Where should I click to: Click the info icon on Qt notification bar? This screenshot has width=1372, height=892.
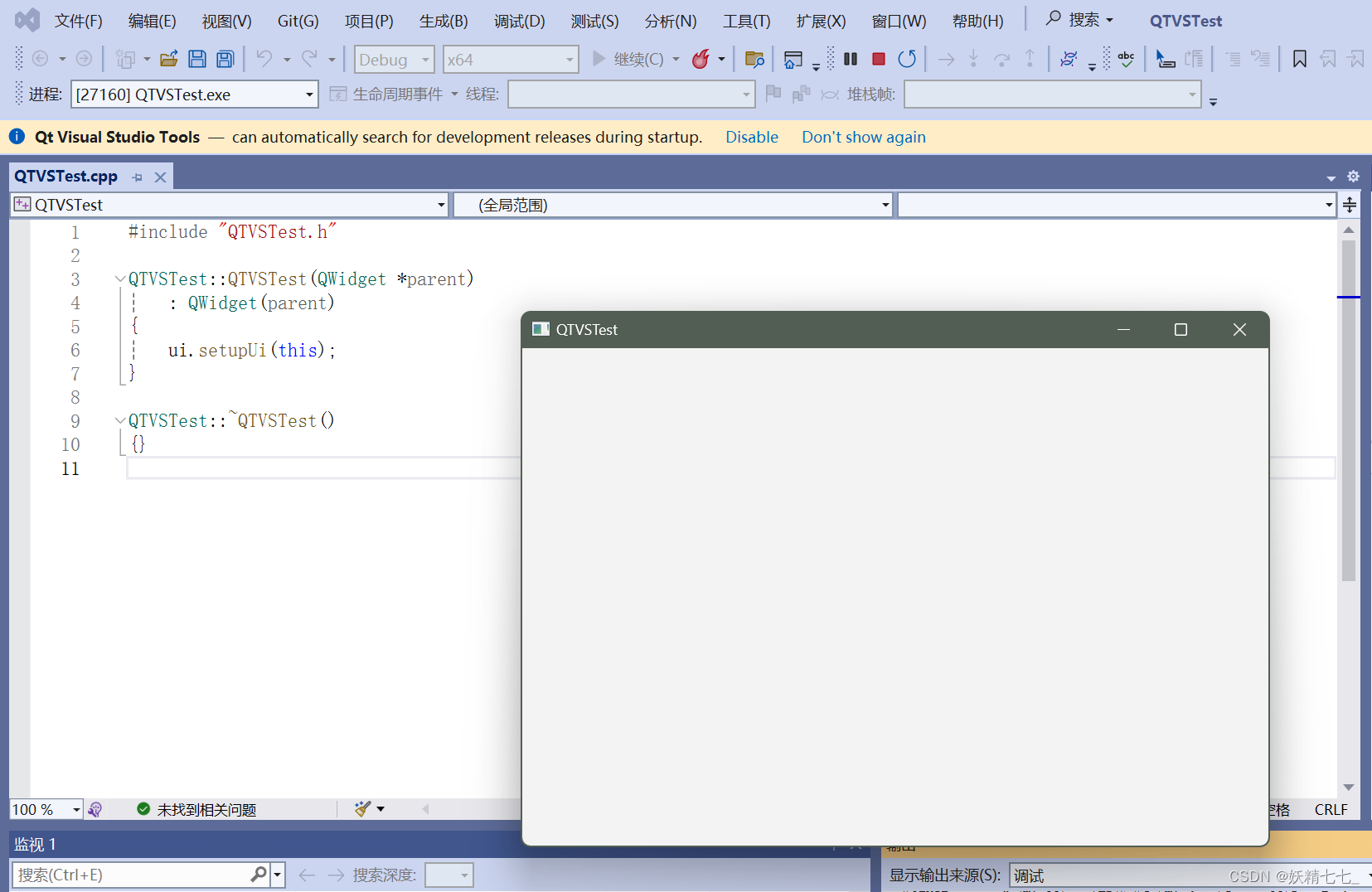pyautogui.click(x=17, y=137)
